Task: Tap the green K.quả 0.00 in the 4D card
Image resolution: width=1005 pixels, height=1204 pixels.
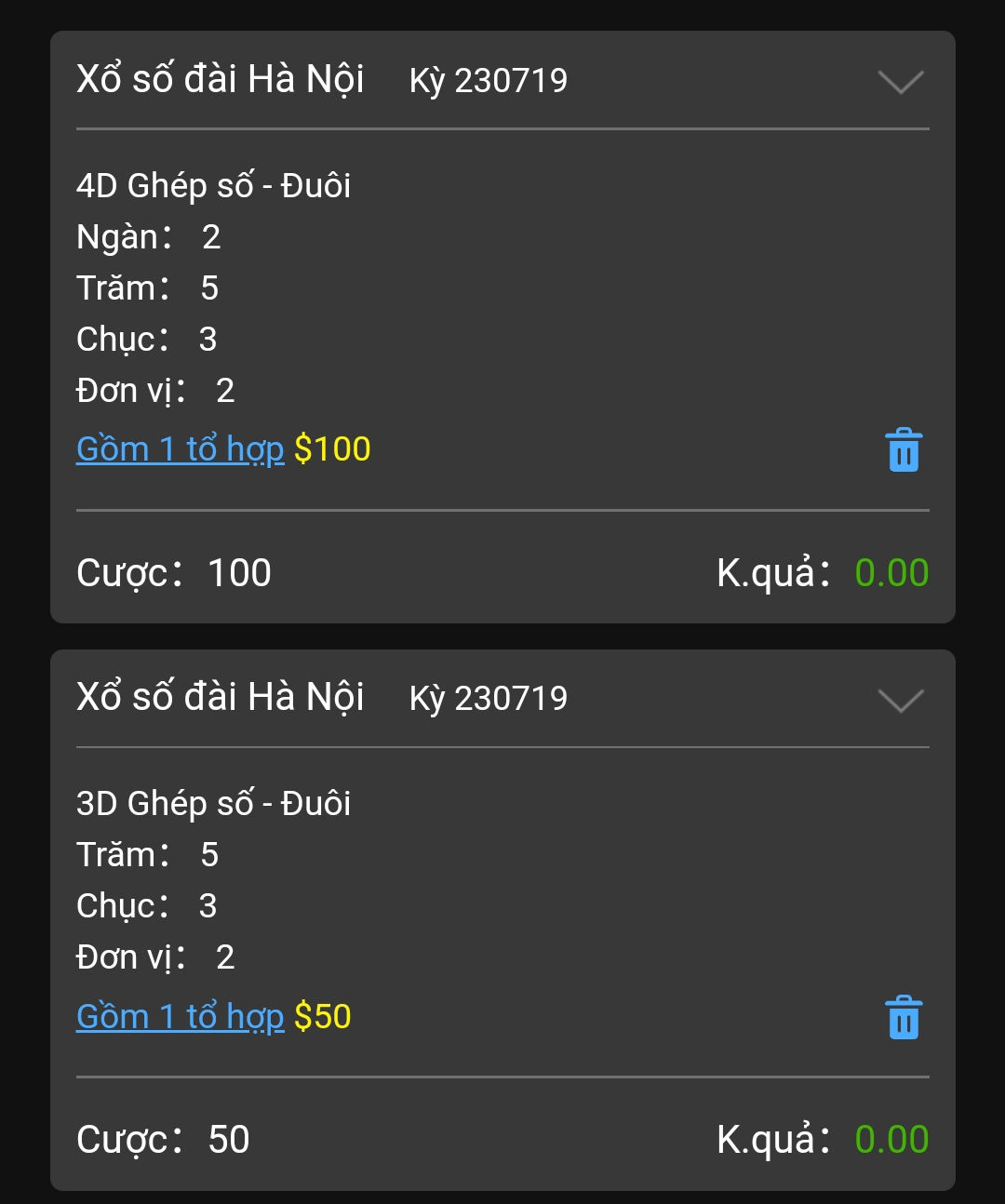Action: pyautogui.click(x=891, y=573)
